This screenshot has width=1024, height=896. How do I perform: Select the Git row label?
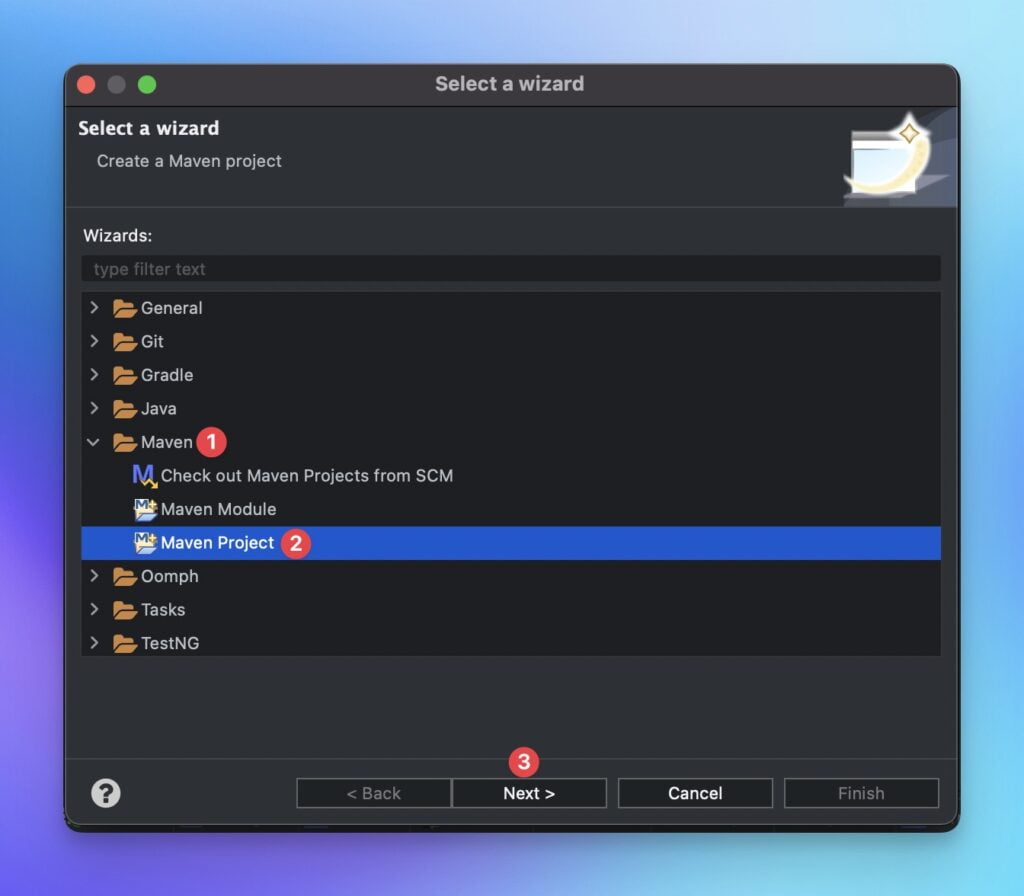[152, 342]
